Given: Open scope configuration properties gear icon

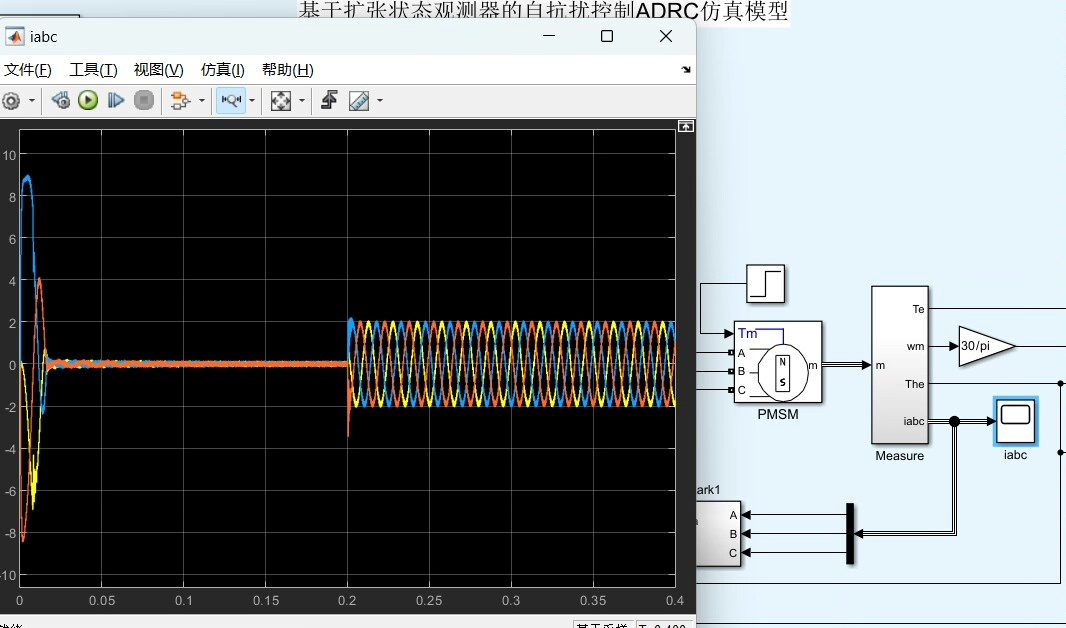Looking at the screenshot, I should (11, 101).
